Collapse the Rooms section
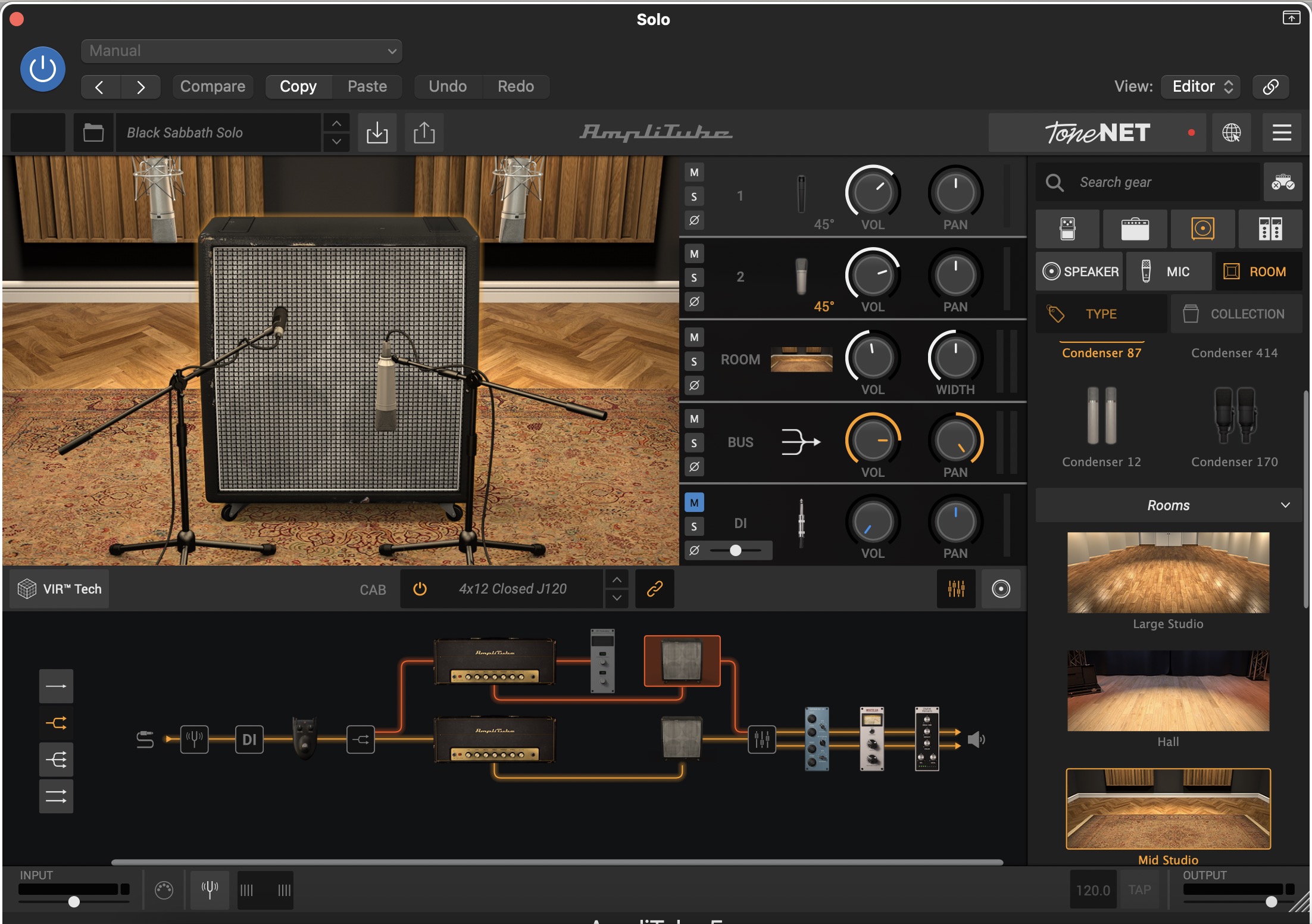 [1169, 505]
